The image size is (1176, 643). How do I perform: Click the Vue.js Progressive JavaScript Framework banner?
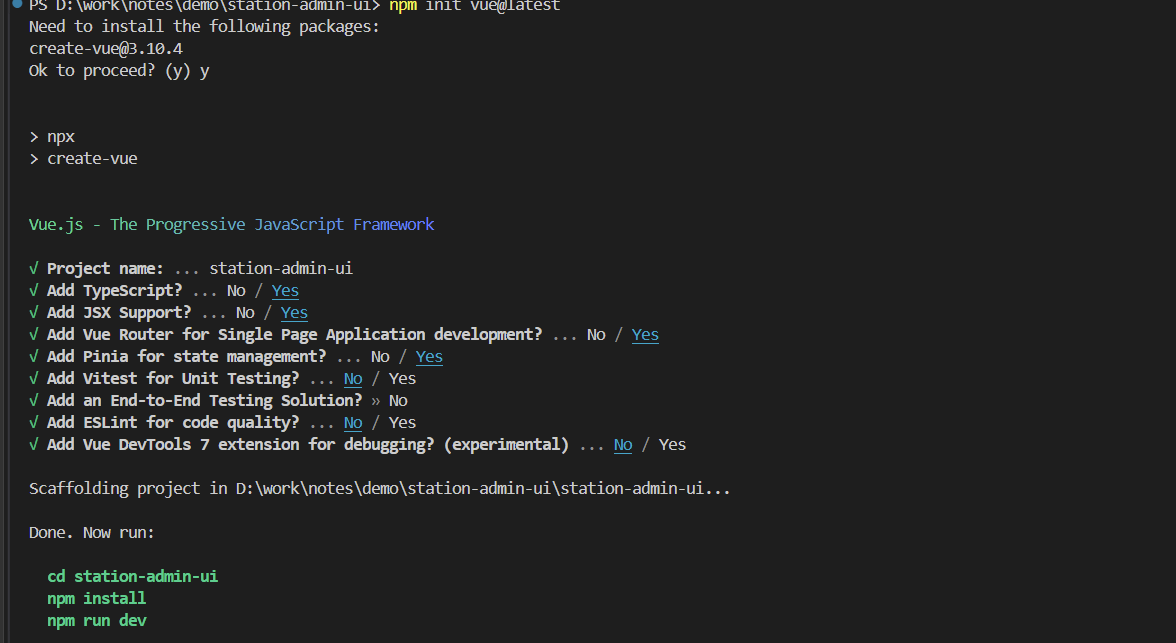(232, 224)
